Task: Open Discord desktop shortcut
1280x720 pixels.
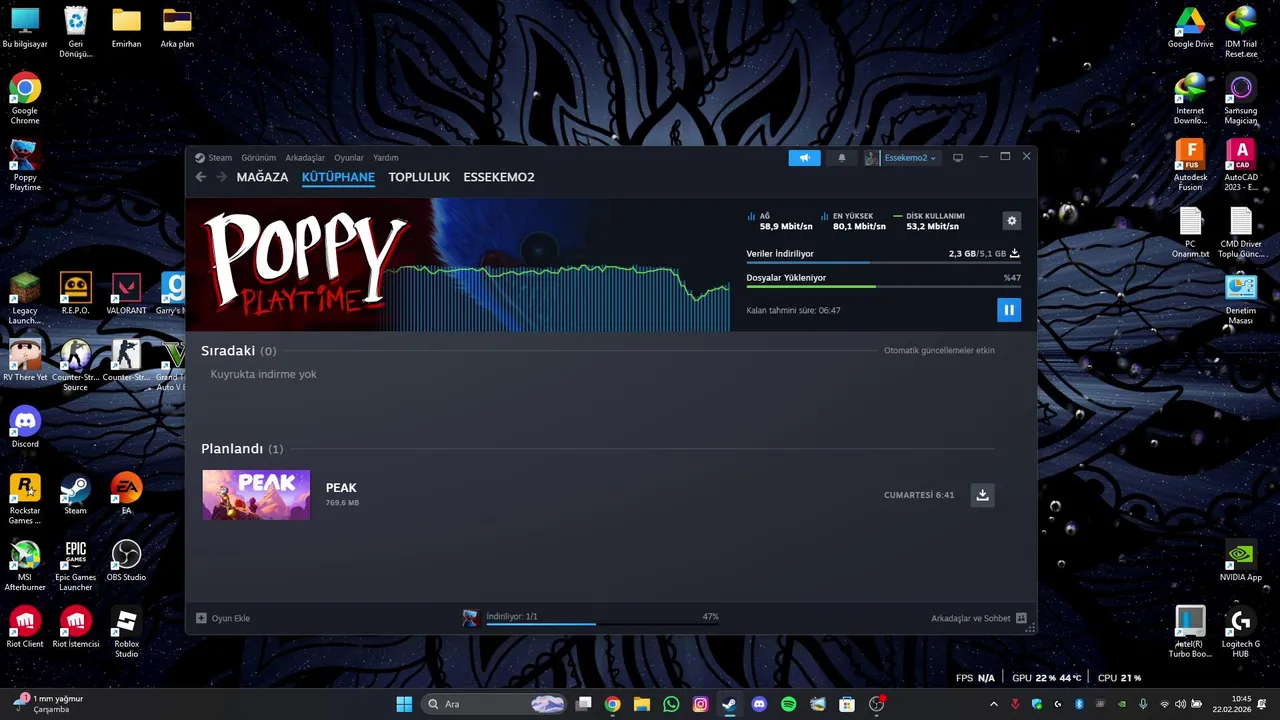Action: (25, 427)
